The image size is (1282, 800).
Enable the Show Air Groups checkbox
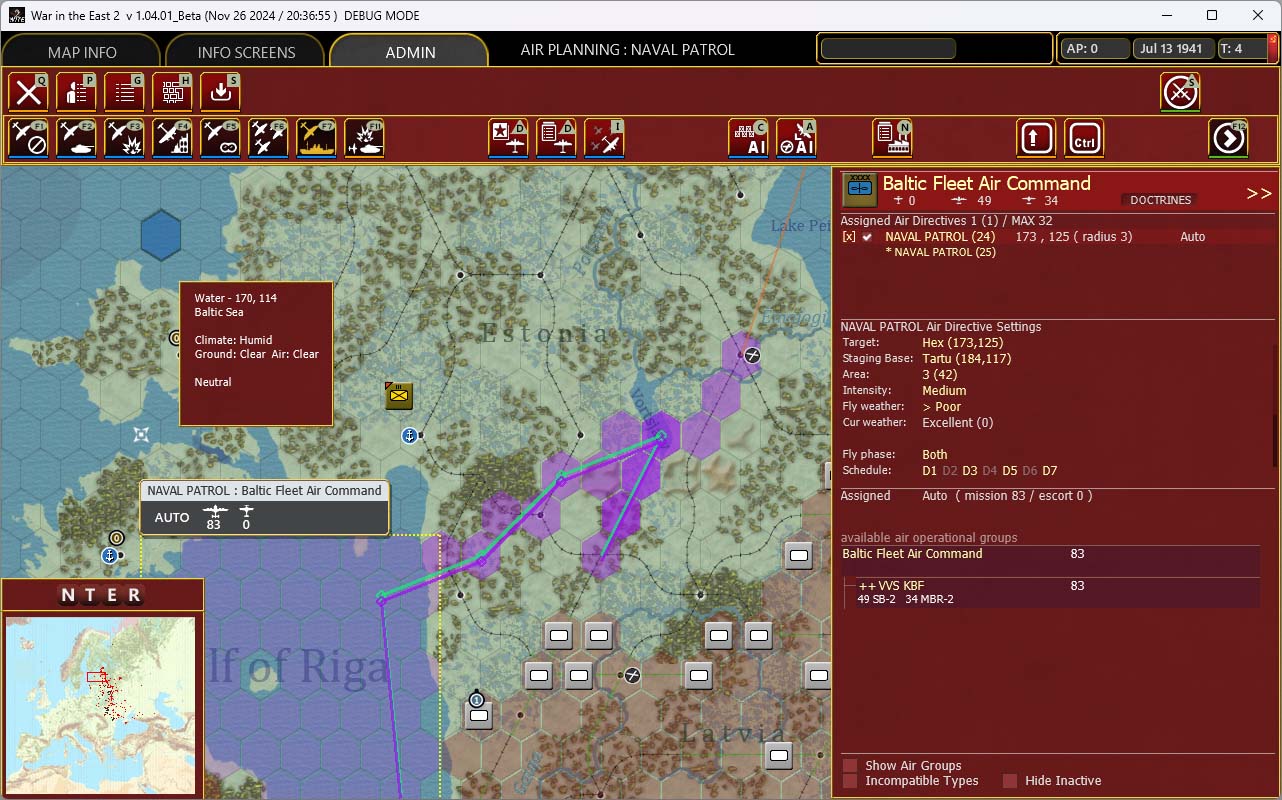coord(850,766)
